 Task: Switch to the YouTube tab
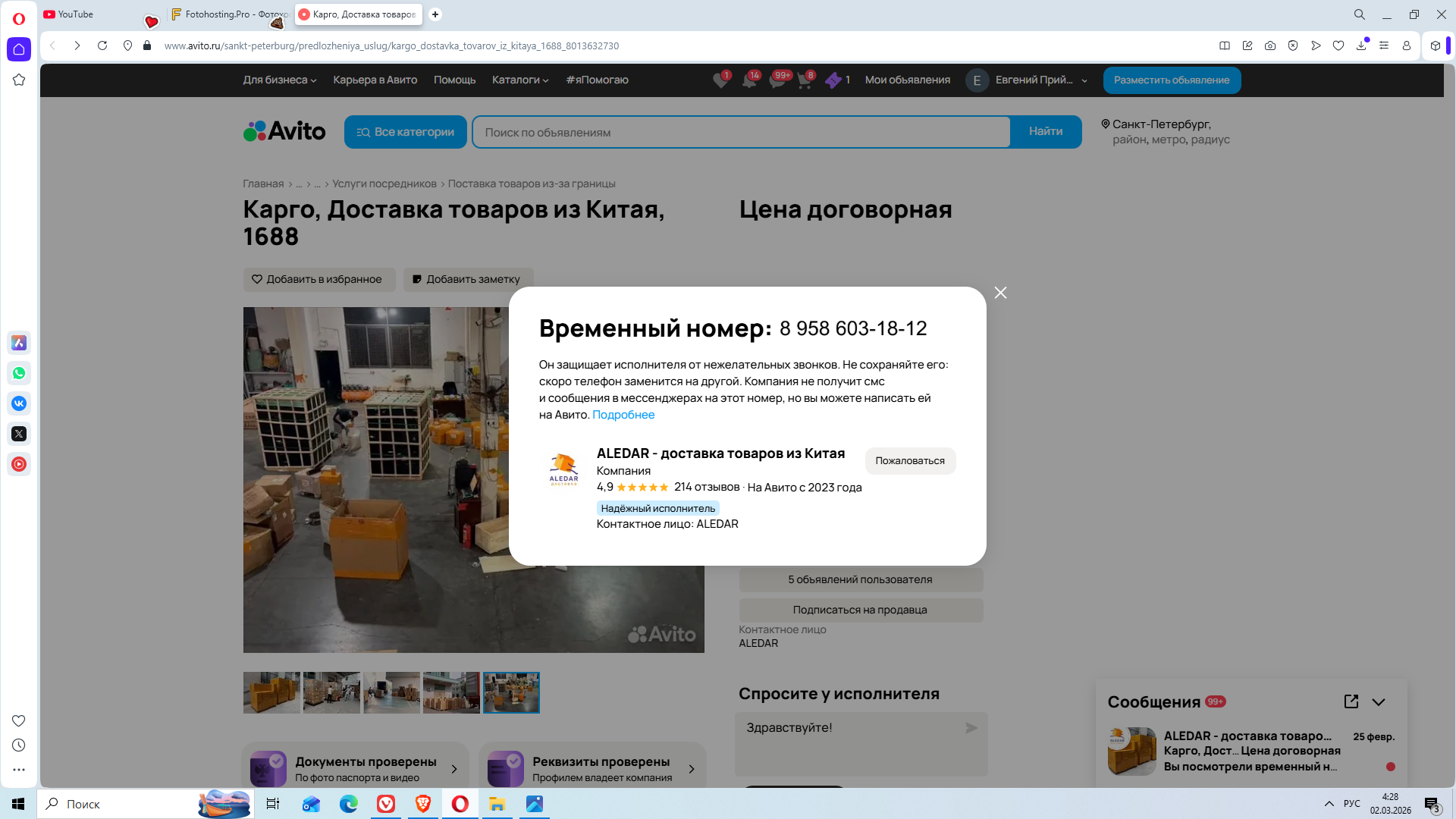click(x=76, y=14)
